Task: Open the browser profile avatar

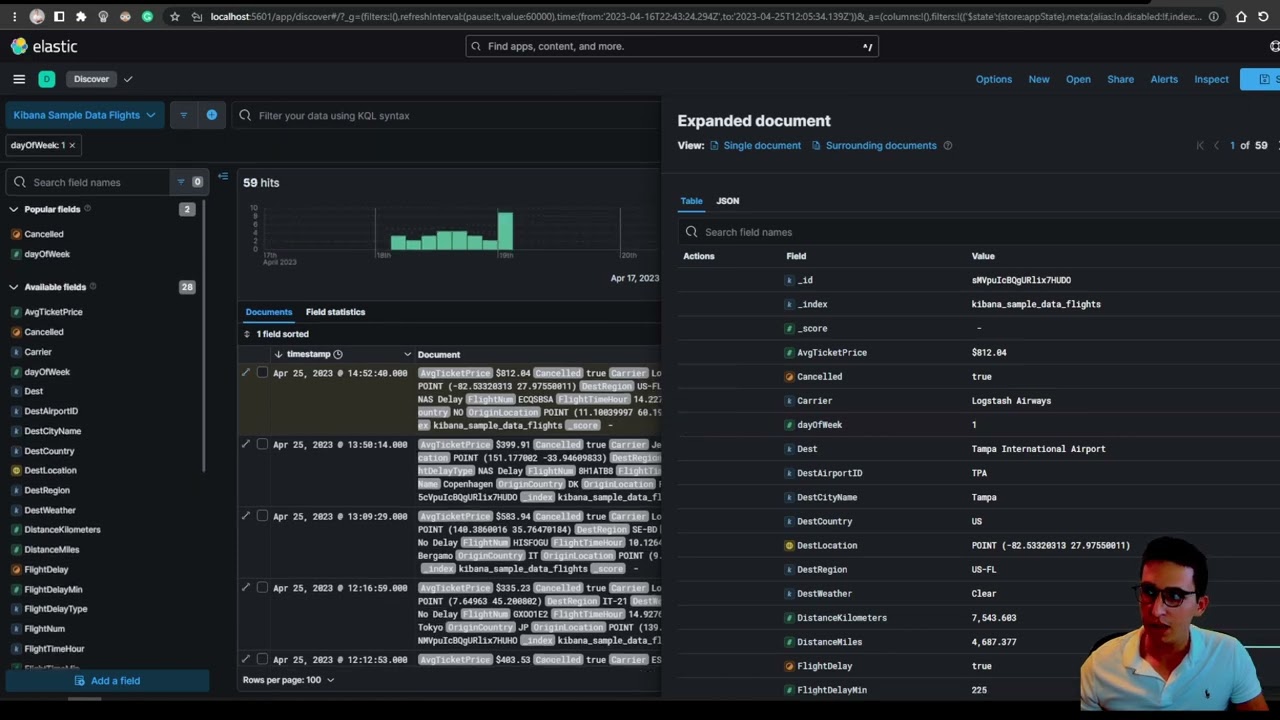Action: coord(37,17)
